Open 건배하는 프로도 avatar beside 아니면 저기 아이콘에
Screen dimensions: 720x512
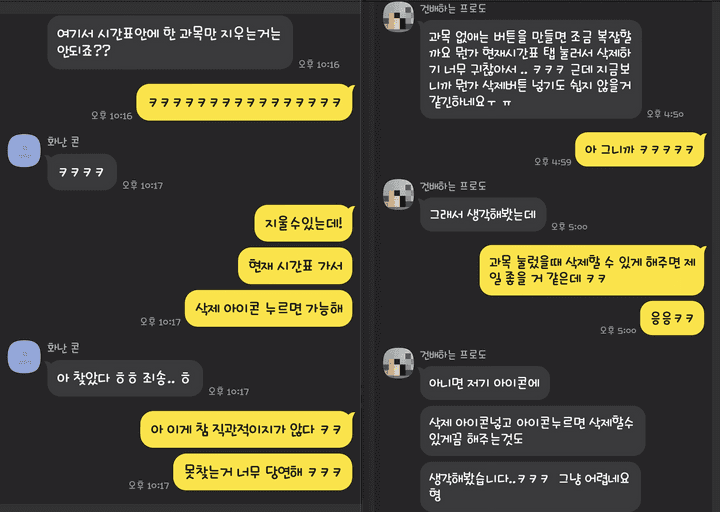coord(398,363)
